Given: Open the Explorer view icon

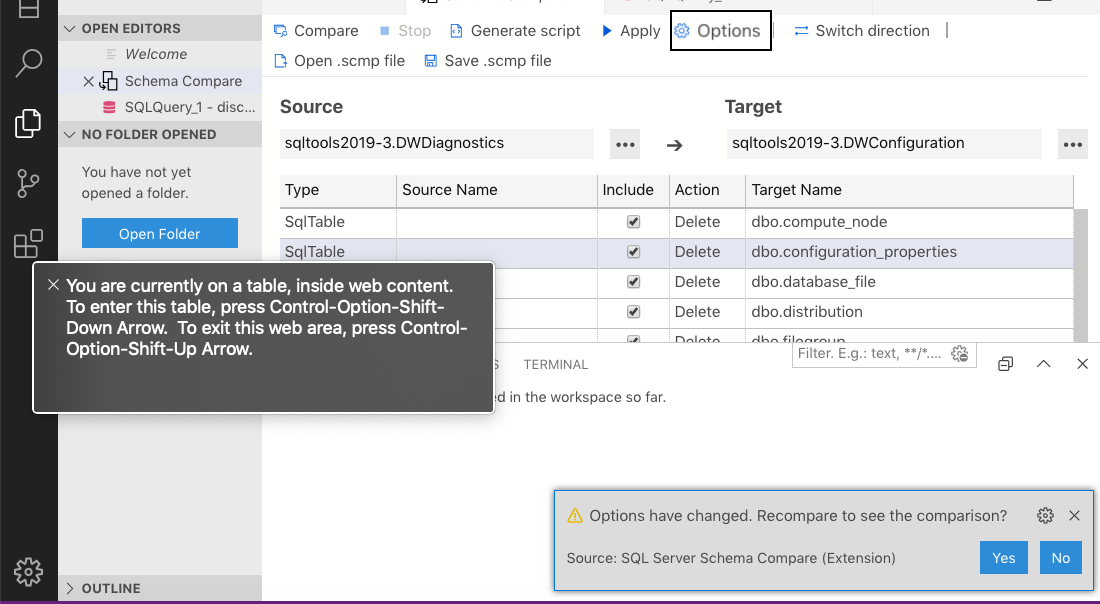Looking at the screenshot, I should [x=29, y=123].
